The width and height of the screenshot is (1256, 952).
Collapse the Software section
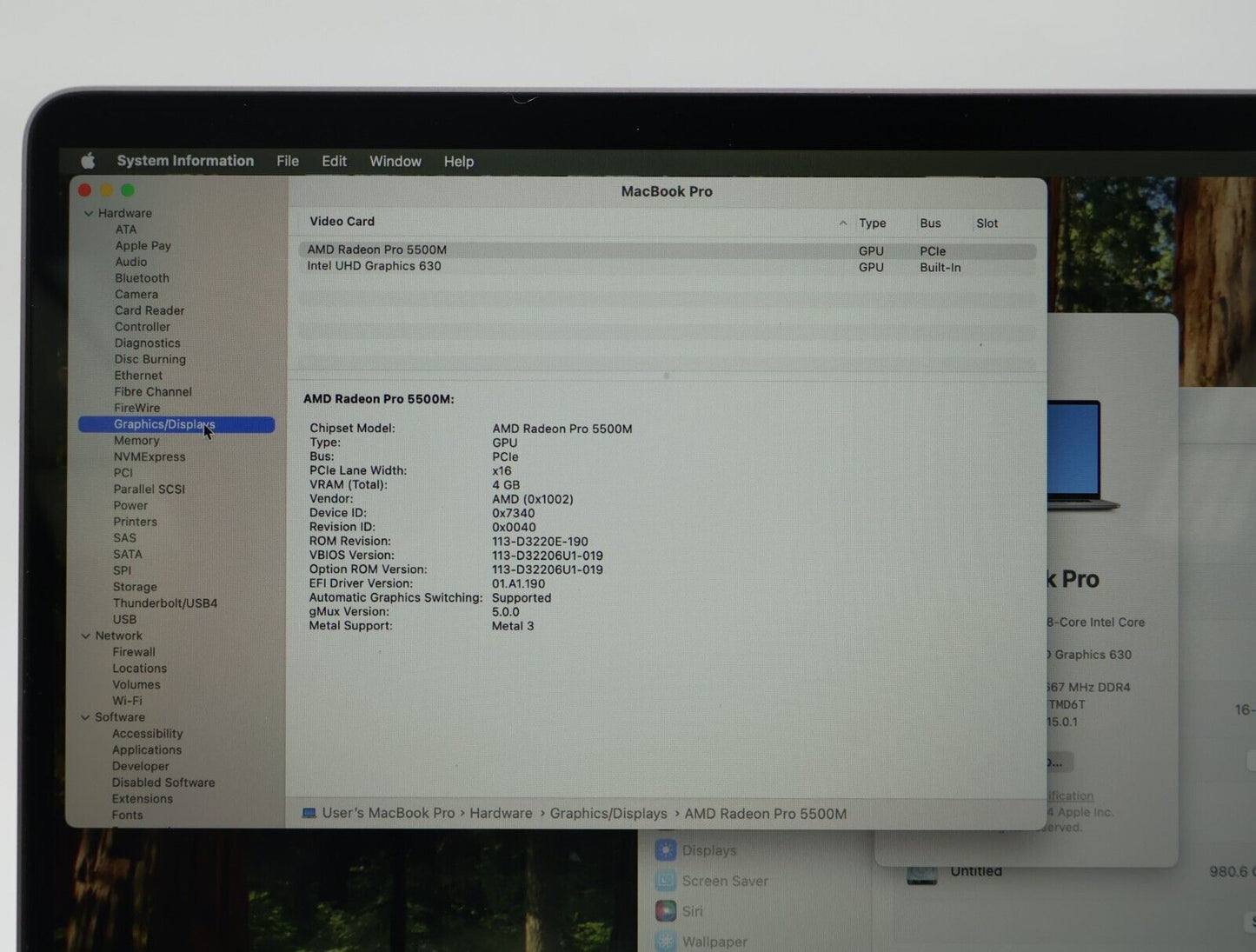pos(85,718)
